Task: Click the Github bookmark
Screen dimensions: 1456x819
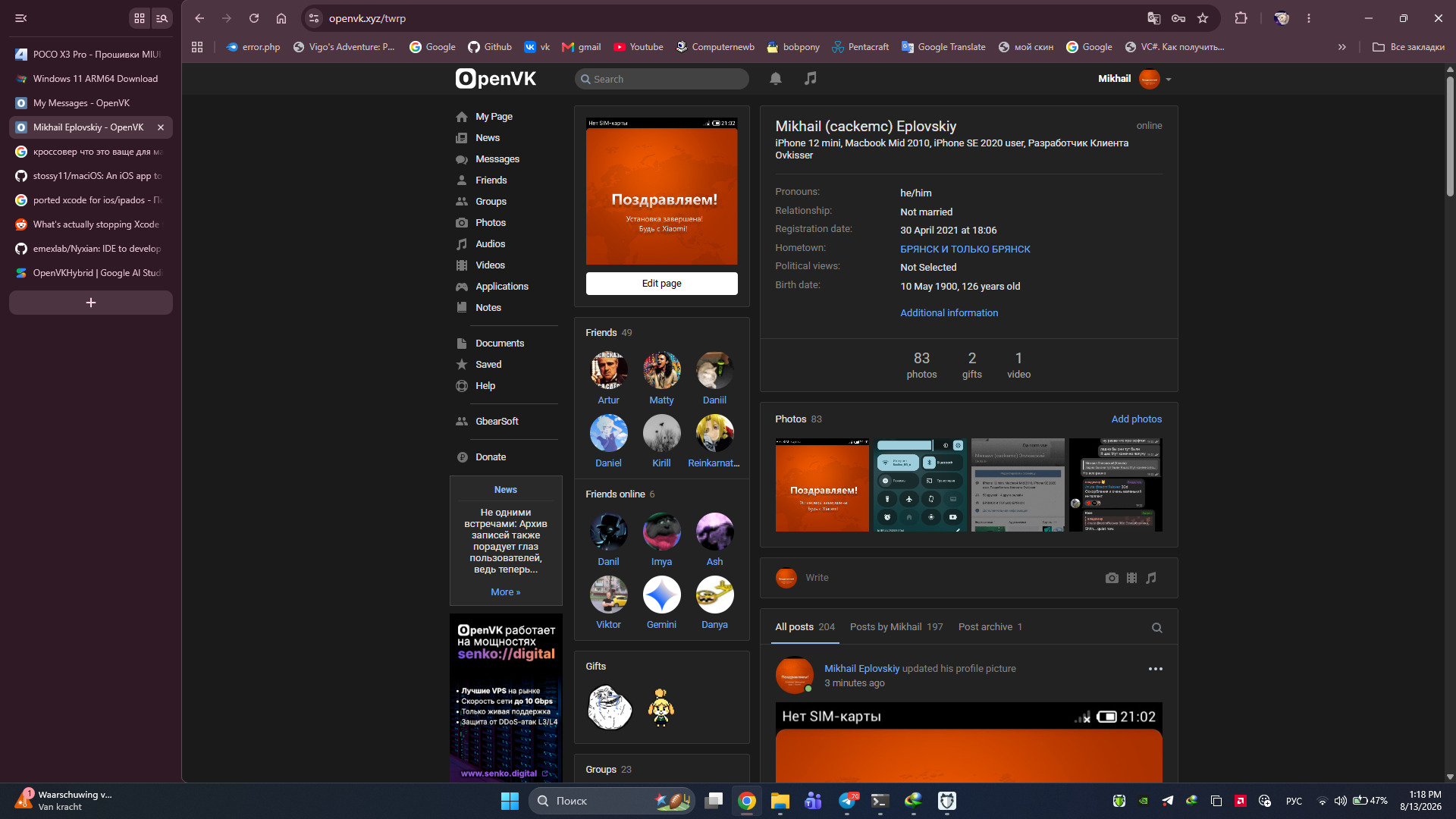Action: 489,47
